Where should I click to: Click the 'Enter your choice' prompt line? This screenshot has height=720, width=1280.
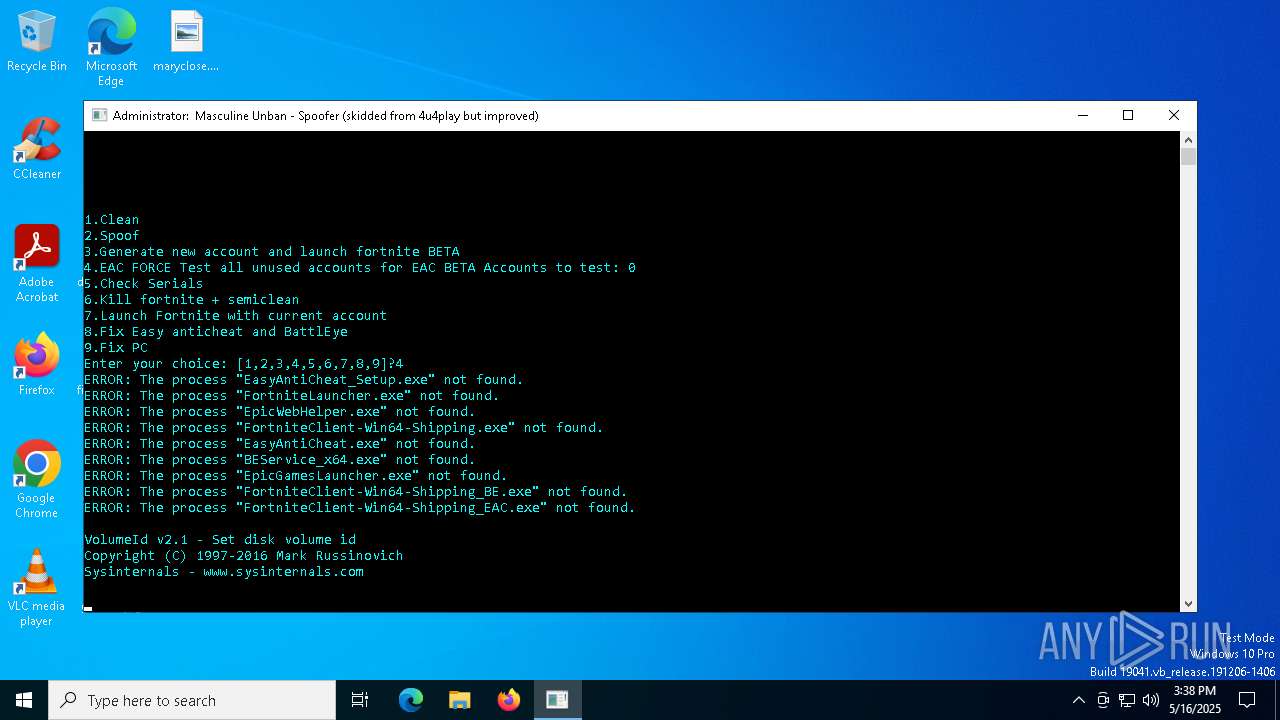(x=244, y=364)
